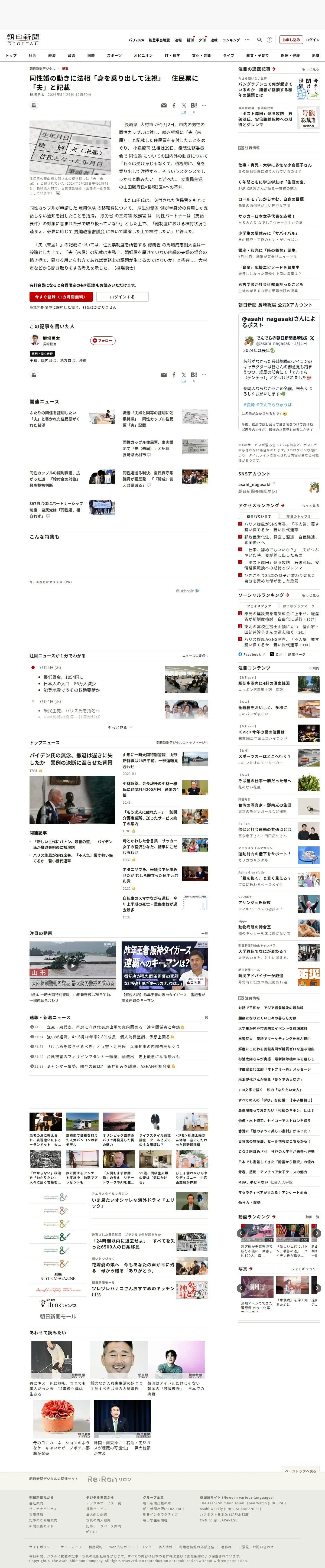Open headline バイデン氏の無念、撤退は遅きに失したか
The image size is (325, 1568).
tap(72, 758)
